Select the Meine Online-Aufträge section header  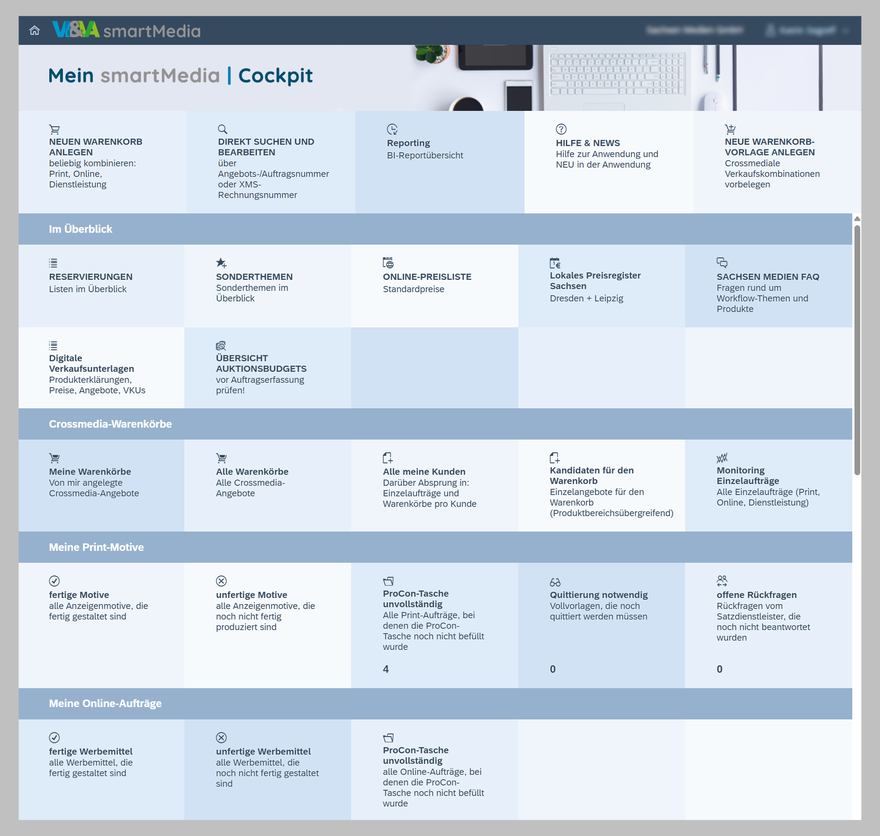(436, 704)
